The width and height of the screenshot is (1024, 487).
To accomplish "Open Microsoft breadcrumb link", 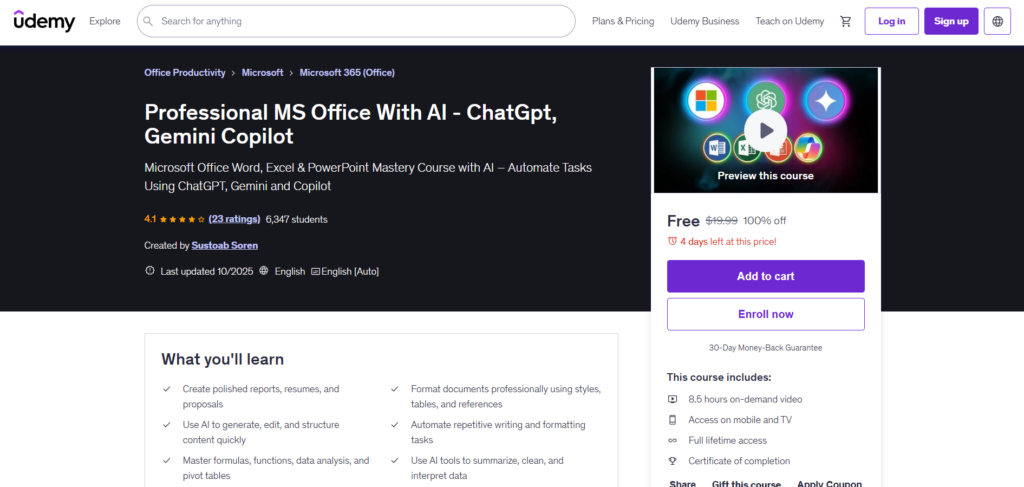I will [x=263, y=72].
